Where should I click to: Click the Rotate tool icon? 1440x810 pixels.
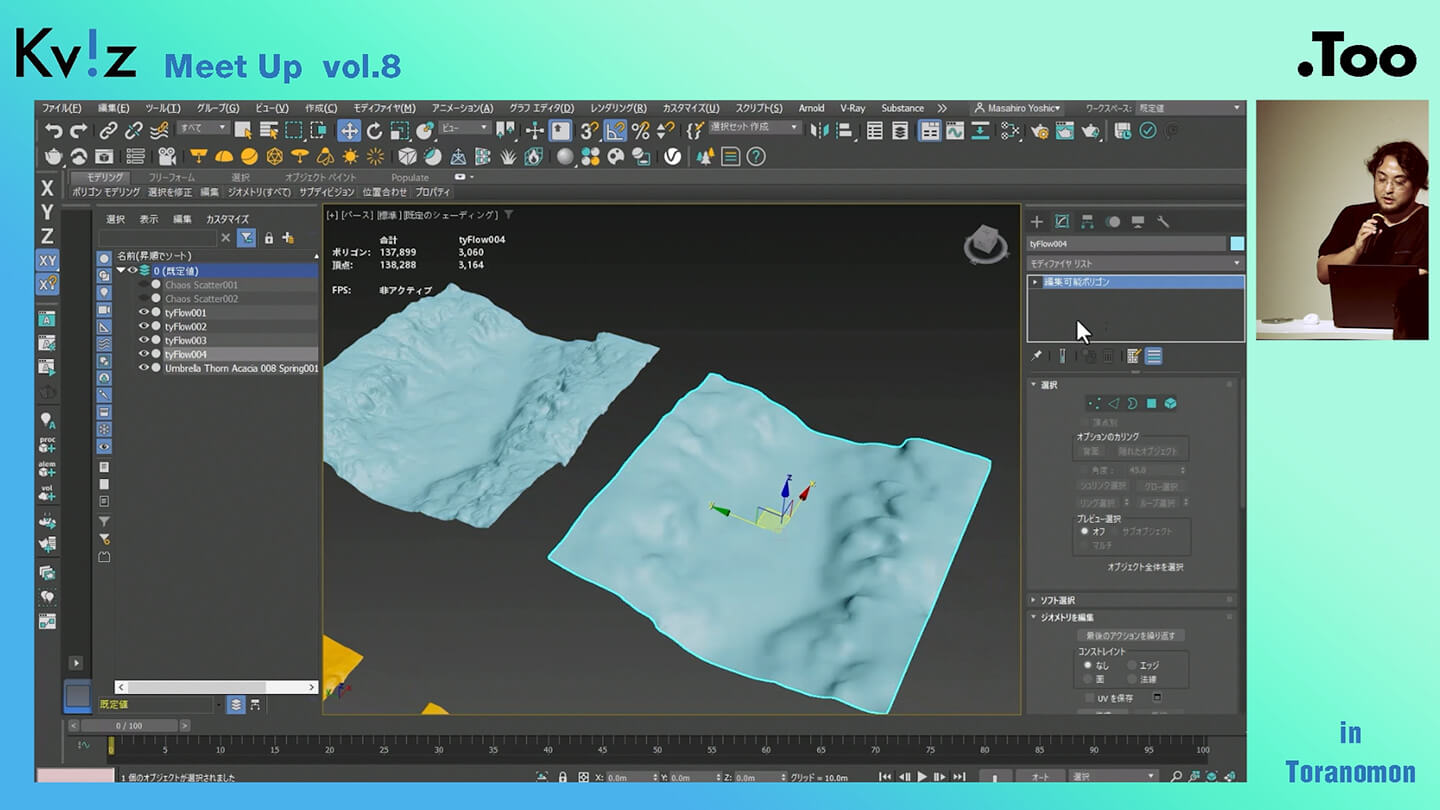coord(374,130)
